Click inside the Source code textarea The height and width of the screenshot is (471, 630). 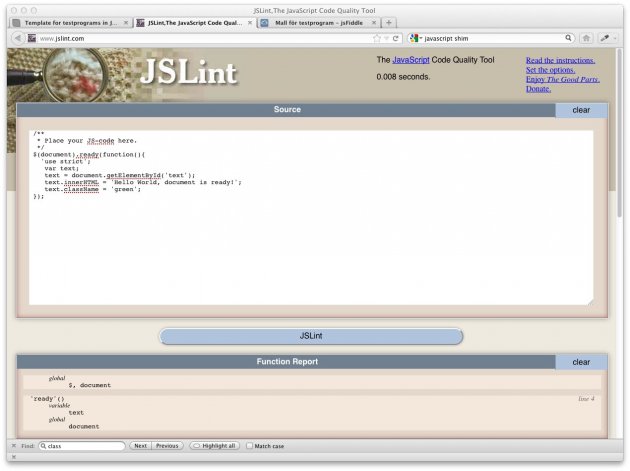tap(311, 217)
